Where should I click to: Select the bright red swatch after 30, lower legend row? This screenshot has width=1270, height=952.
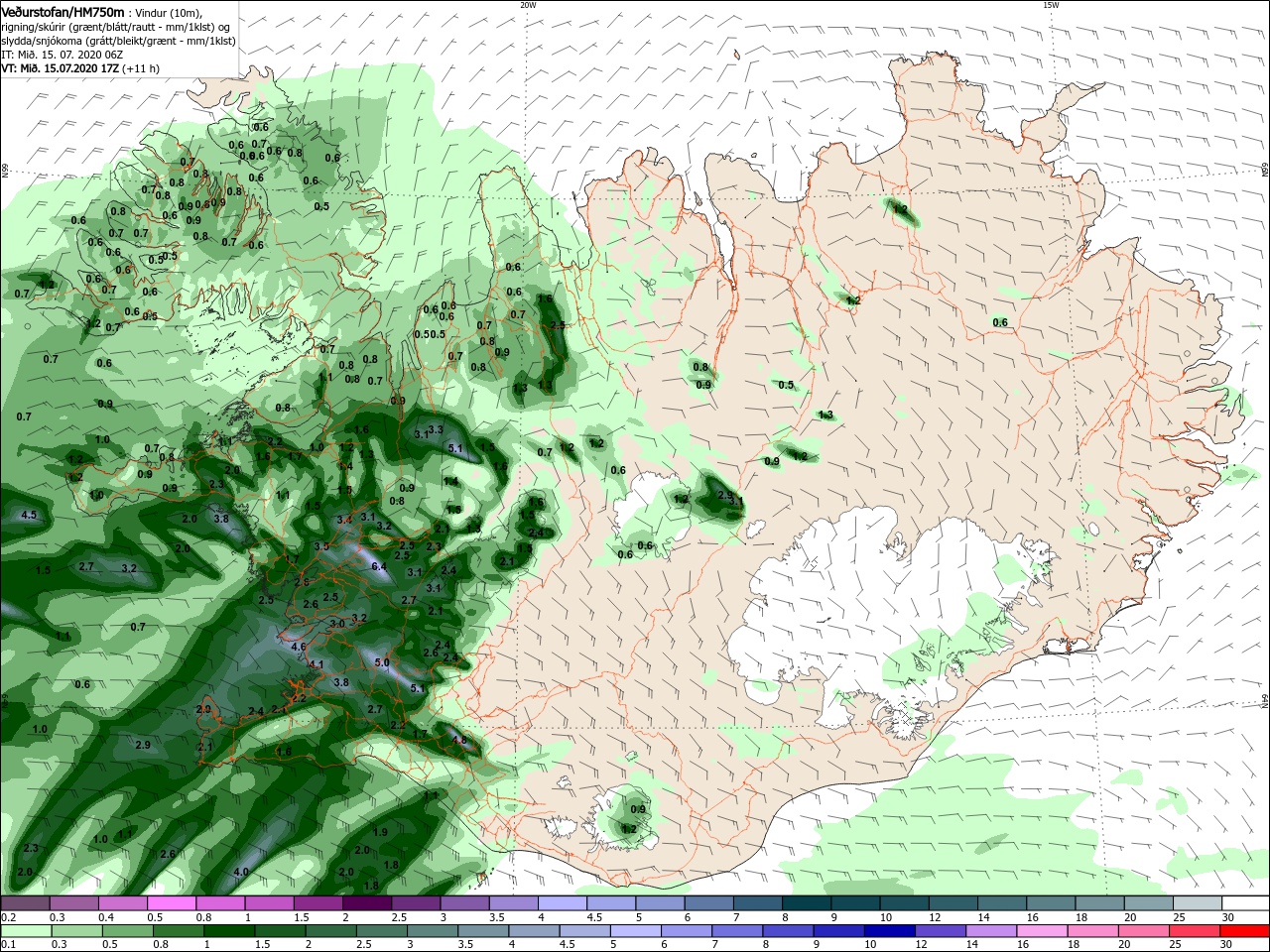[x=1244, y=931]
